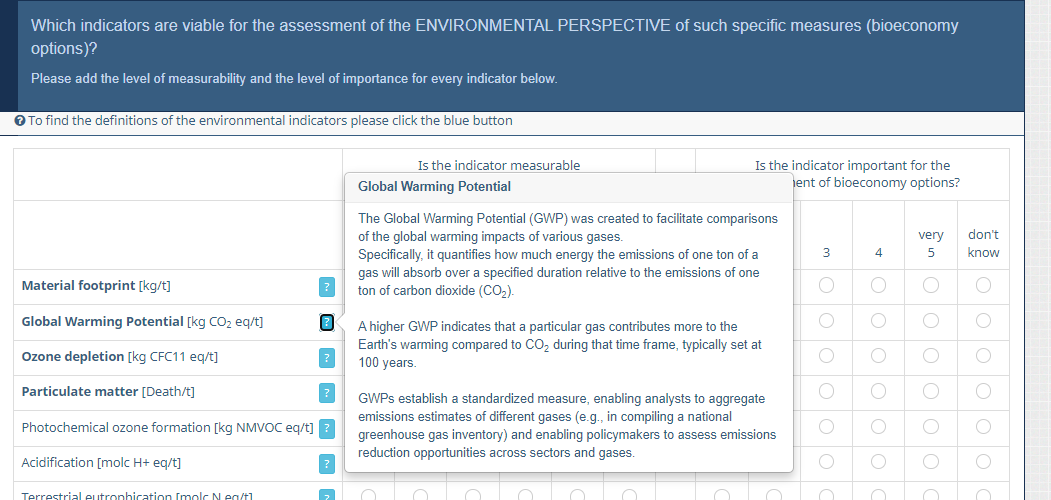
Task: Select very 5 importance for Ozone depletion
Action: click(931, 357)
